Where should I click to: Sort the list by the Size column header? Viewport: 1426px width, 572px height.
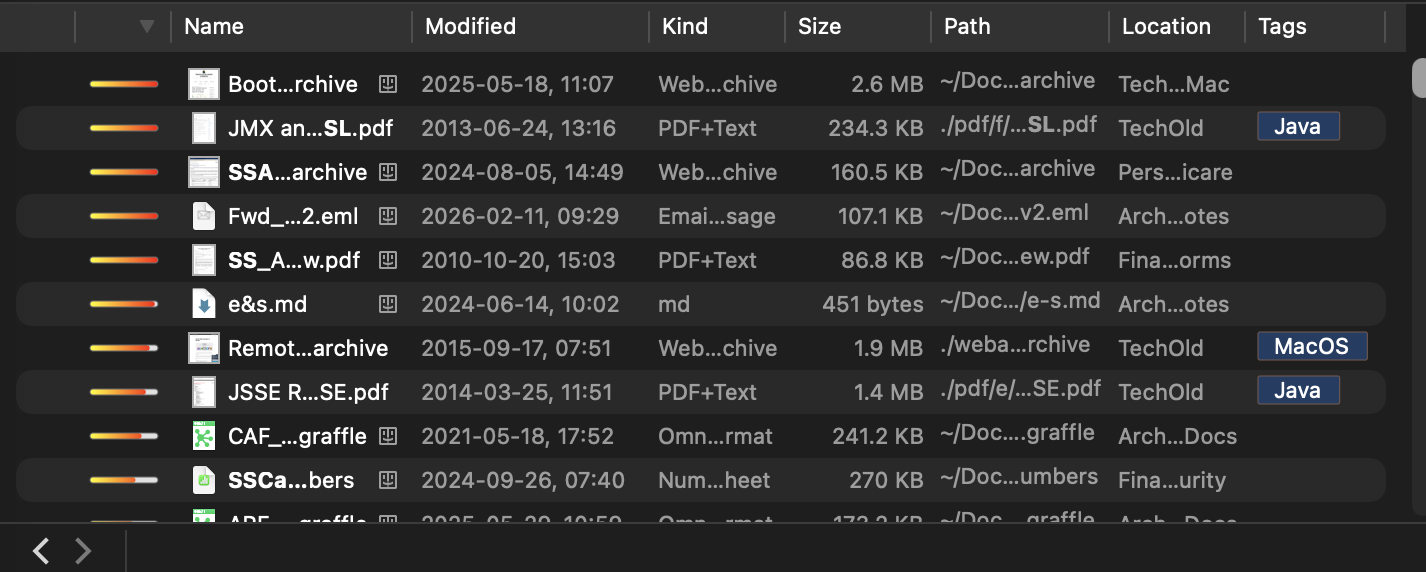pyautogui.click(x=819, y=27)
